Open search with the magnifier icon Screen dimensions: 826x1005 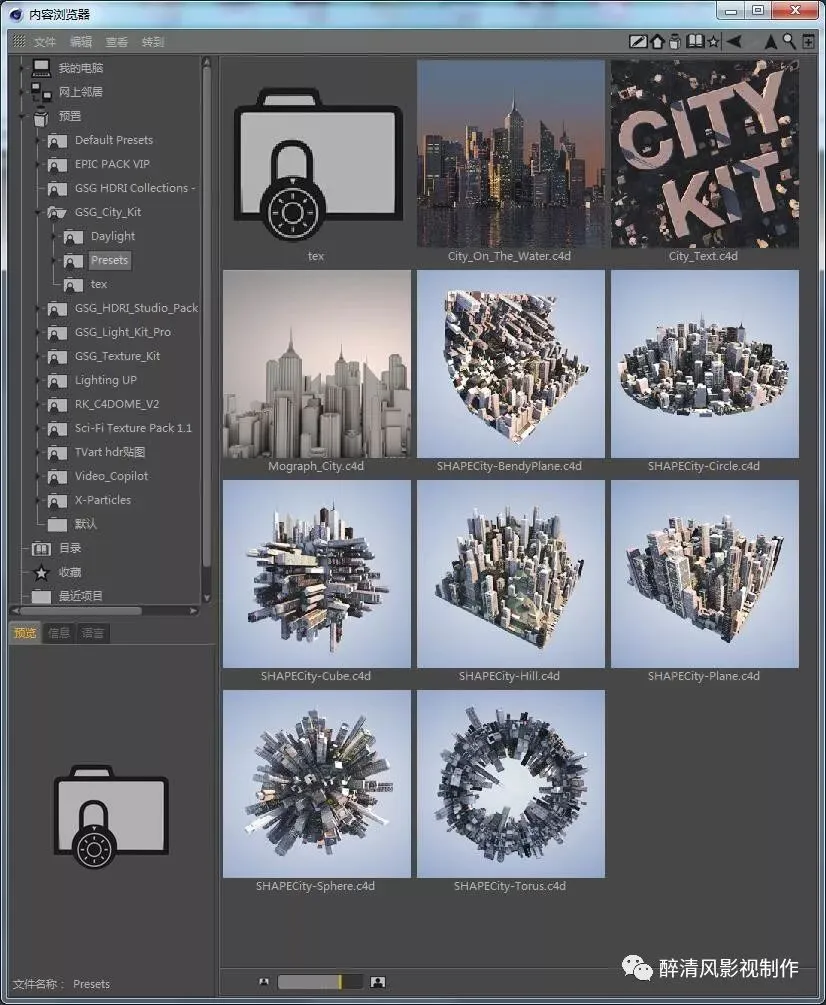tap(789, 42)
